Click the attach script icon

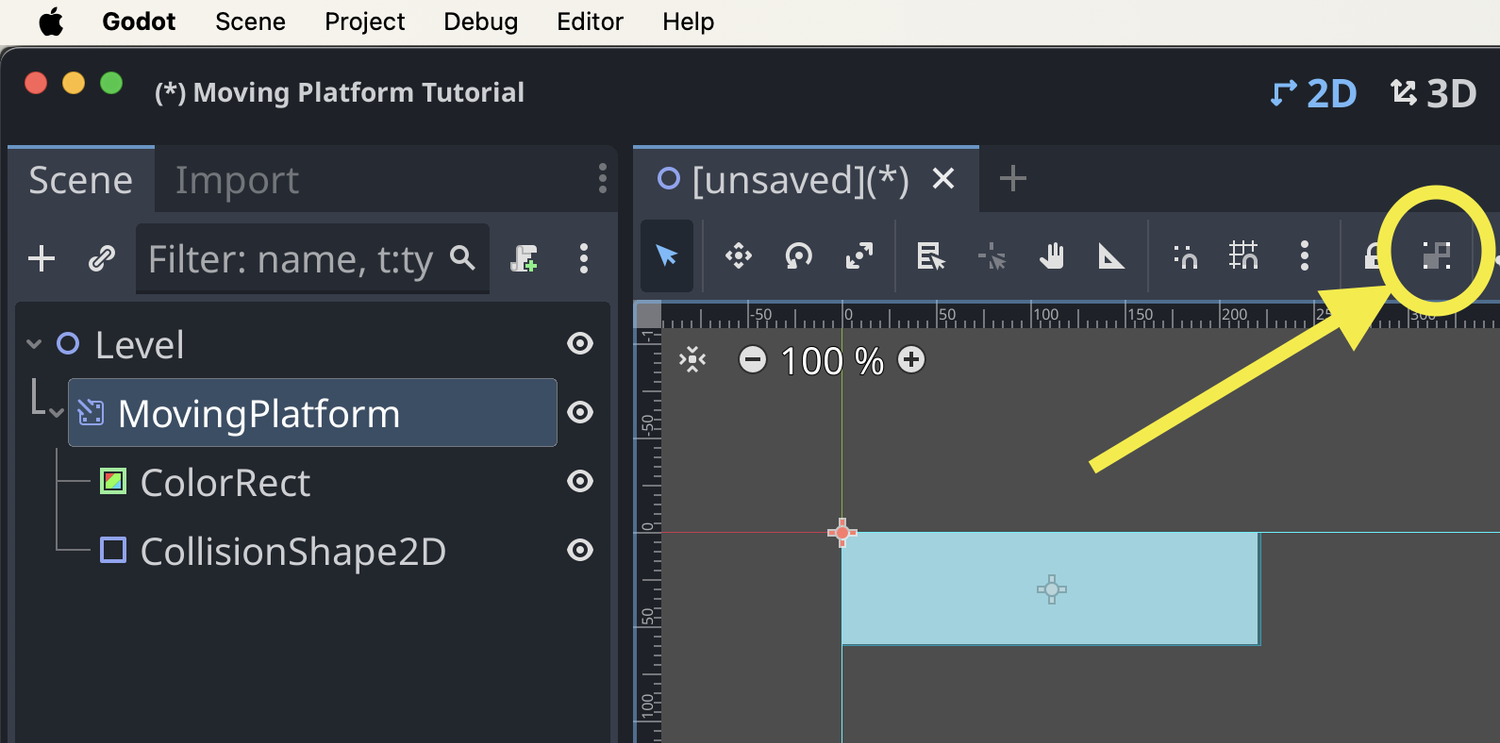point(524,259)
